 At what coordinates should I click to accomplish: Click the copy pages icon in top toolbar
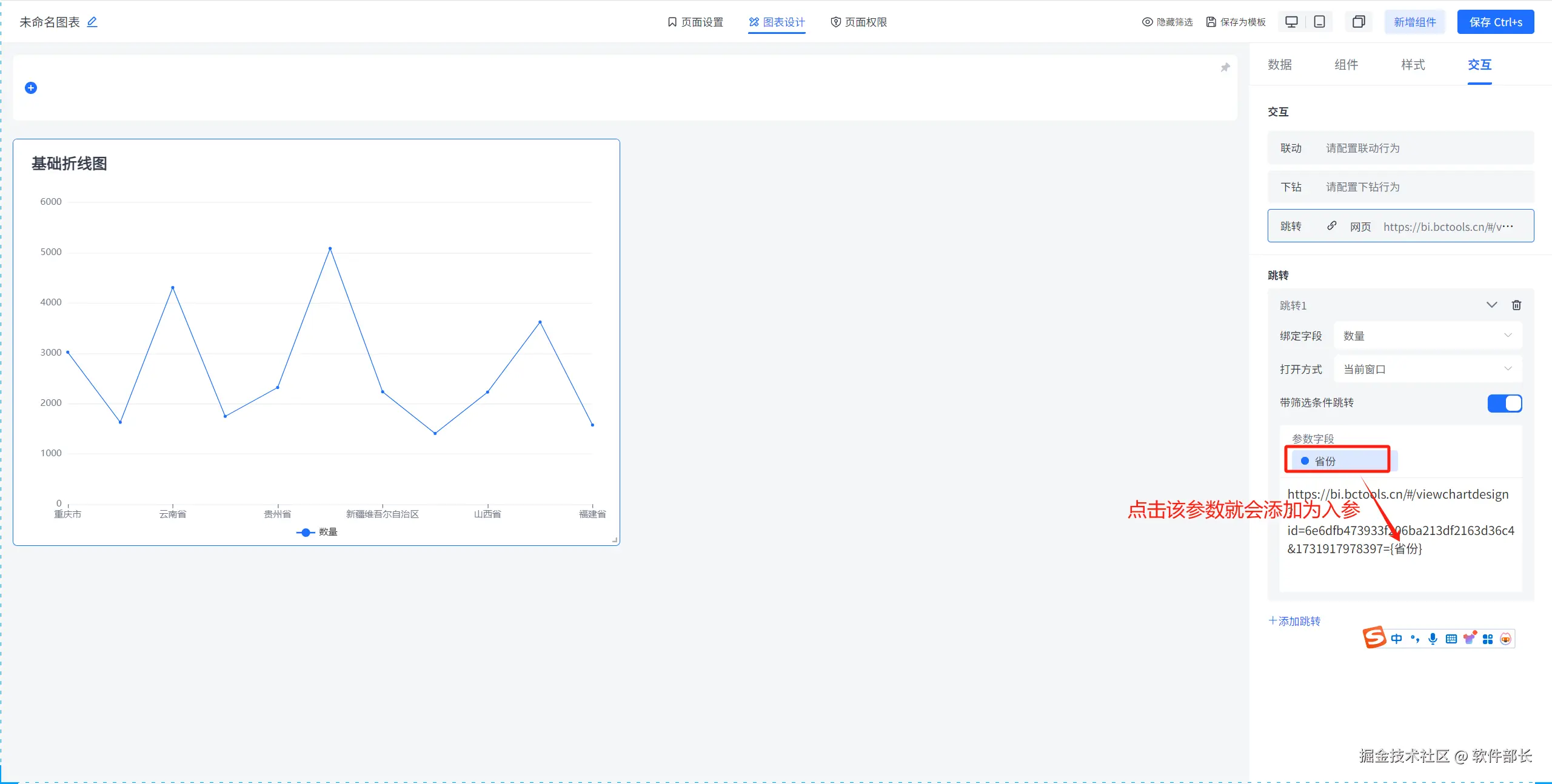[x=1359, y=22]
